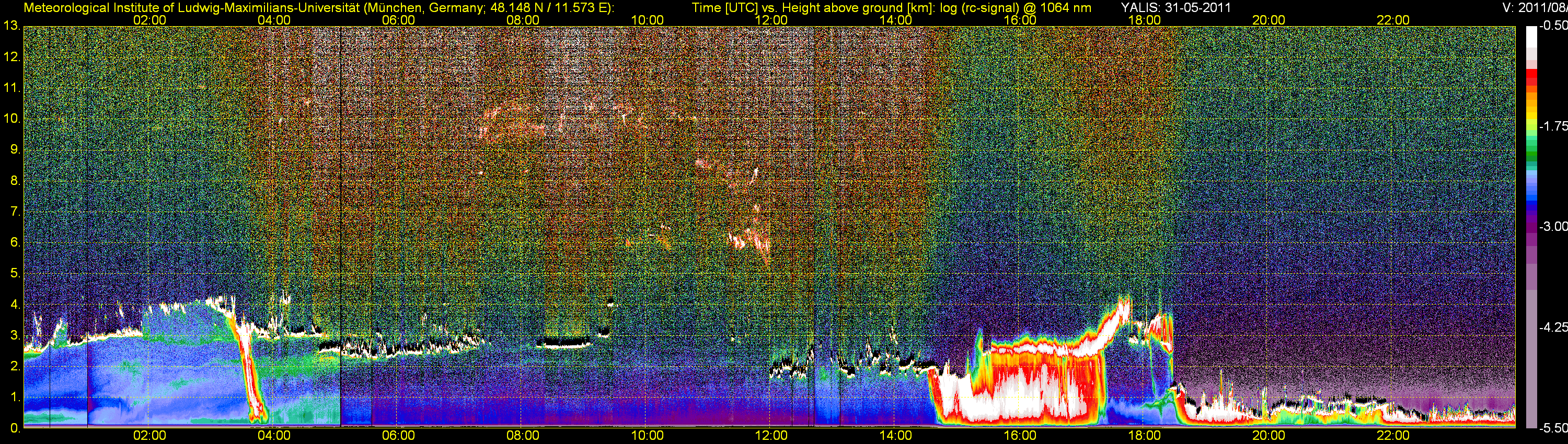Select the 18:00 tick label on the bottom axis

[1144, 436]
